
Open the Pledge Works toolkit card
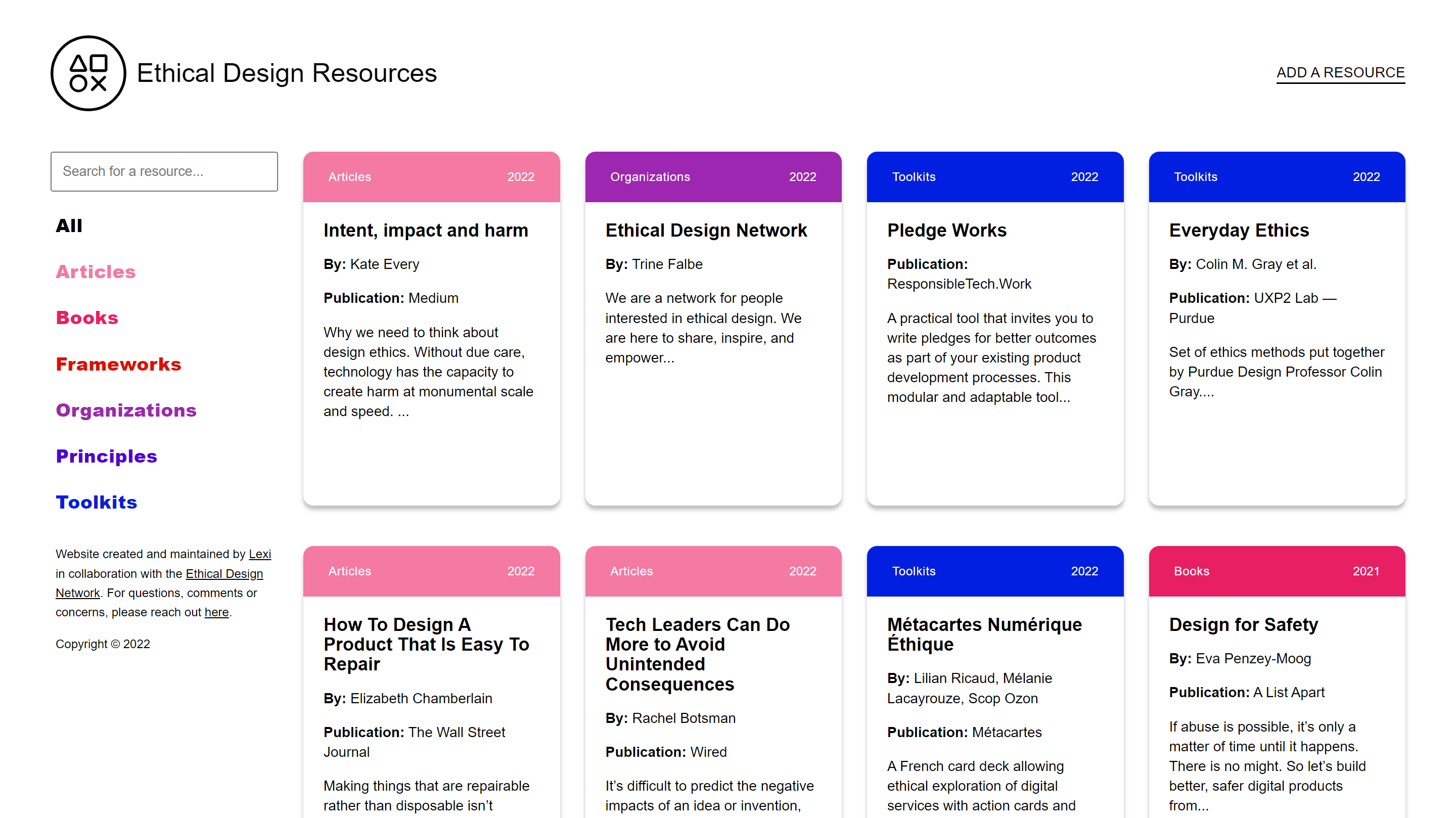(x=947, y=231)
